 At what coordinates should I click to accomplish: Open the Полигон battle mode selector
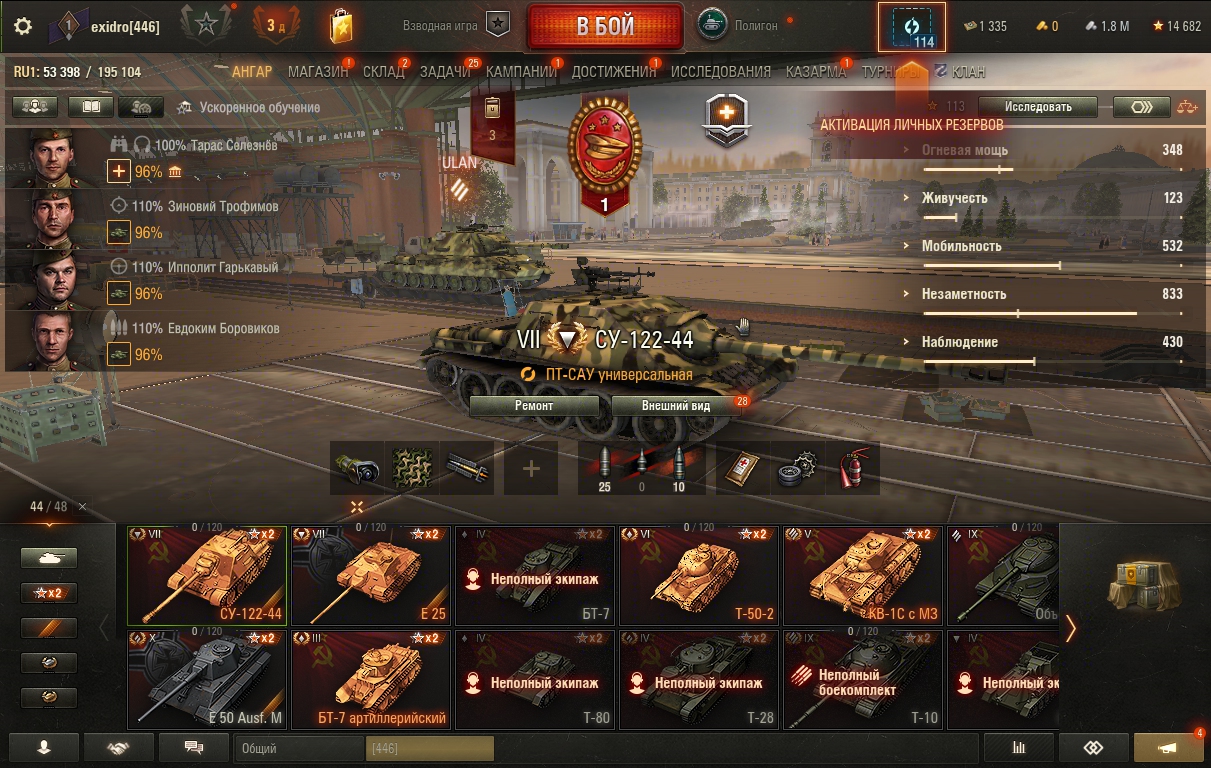740,26
